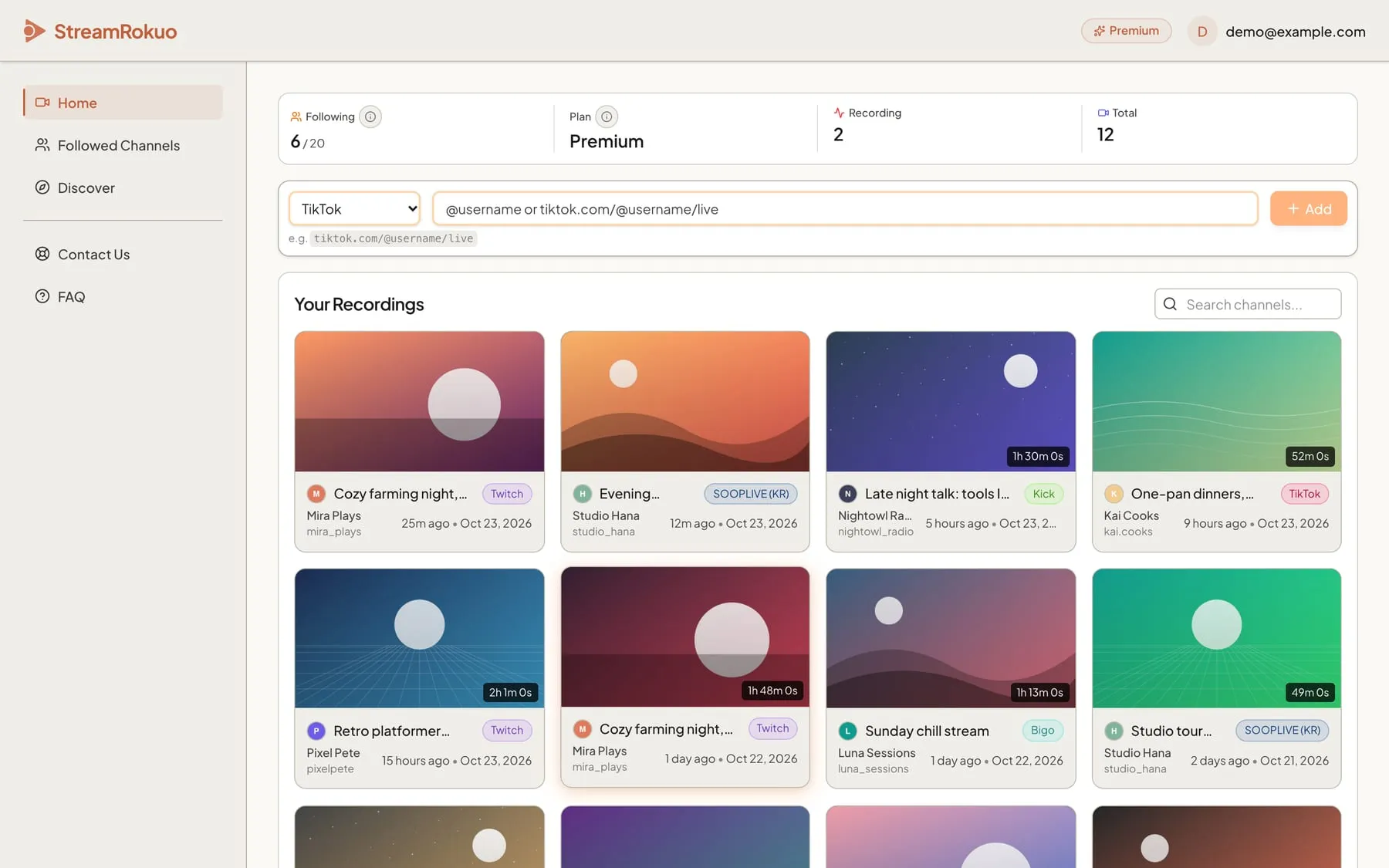
Task: Click the Twitch tag dated Oct 22
Action: click(772, 728)
